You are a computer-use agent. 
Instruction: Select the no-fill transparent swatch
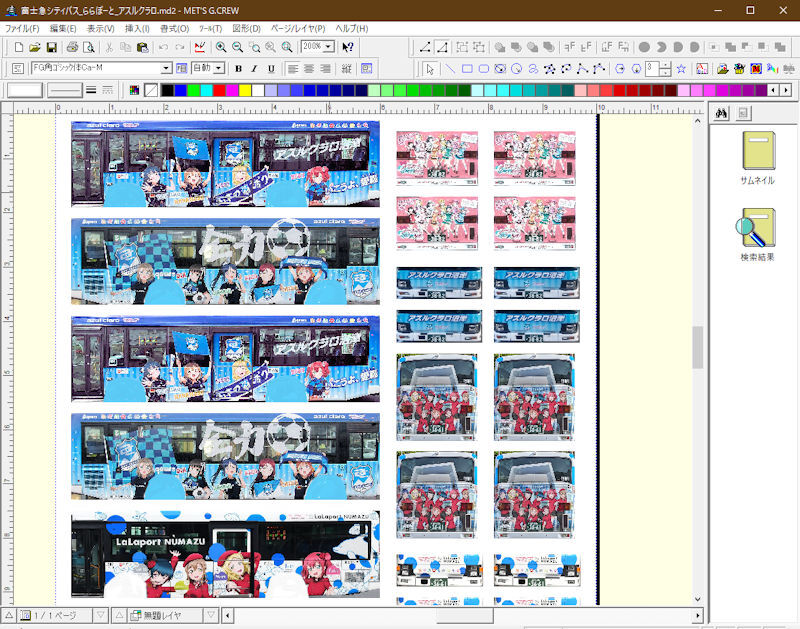point(151,90)
